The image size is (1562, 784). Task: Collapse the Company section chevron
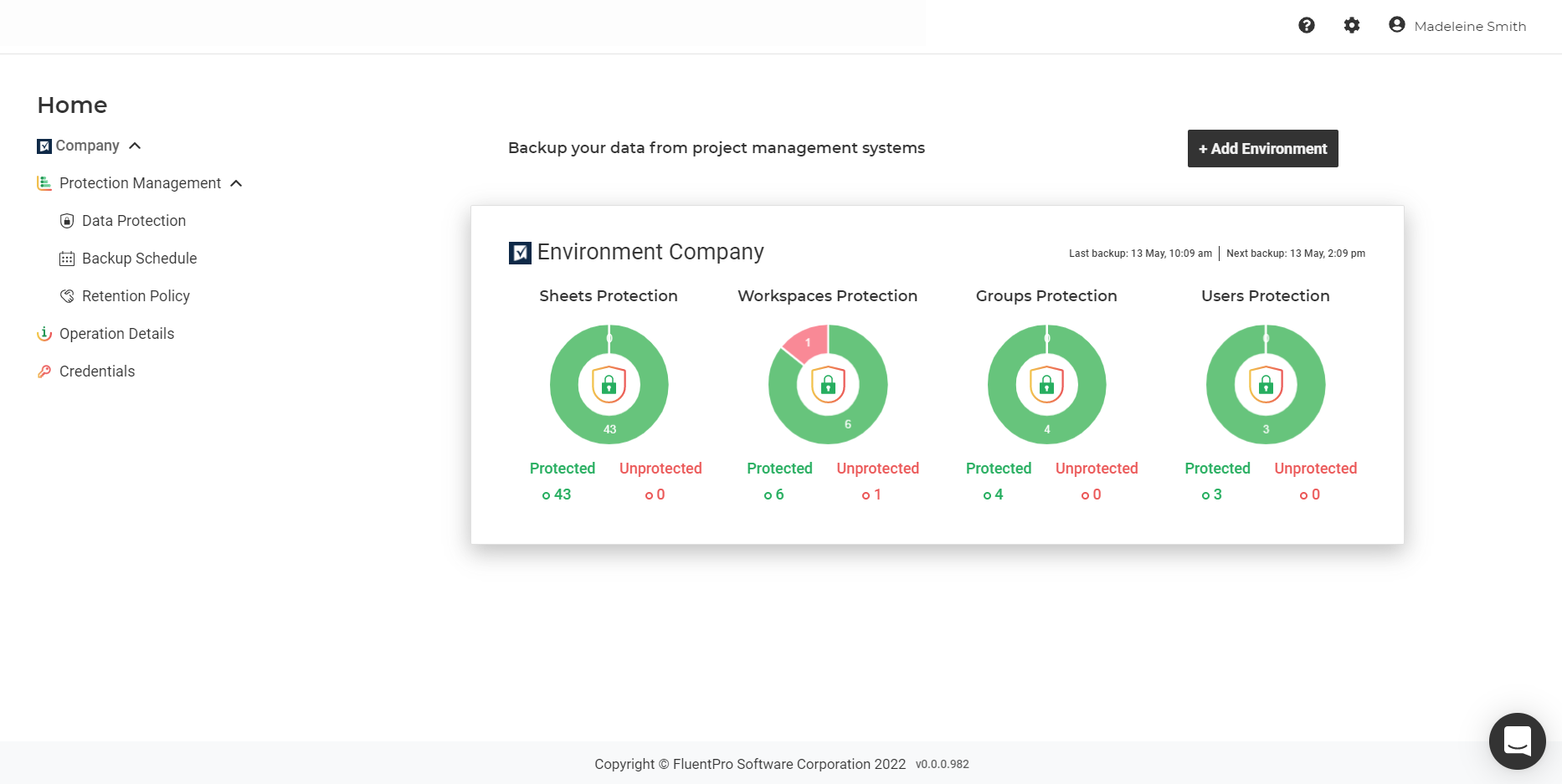[x=135, y=146]
